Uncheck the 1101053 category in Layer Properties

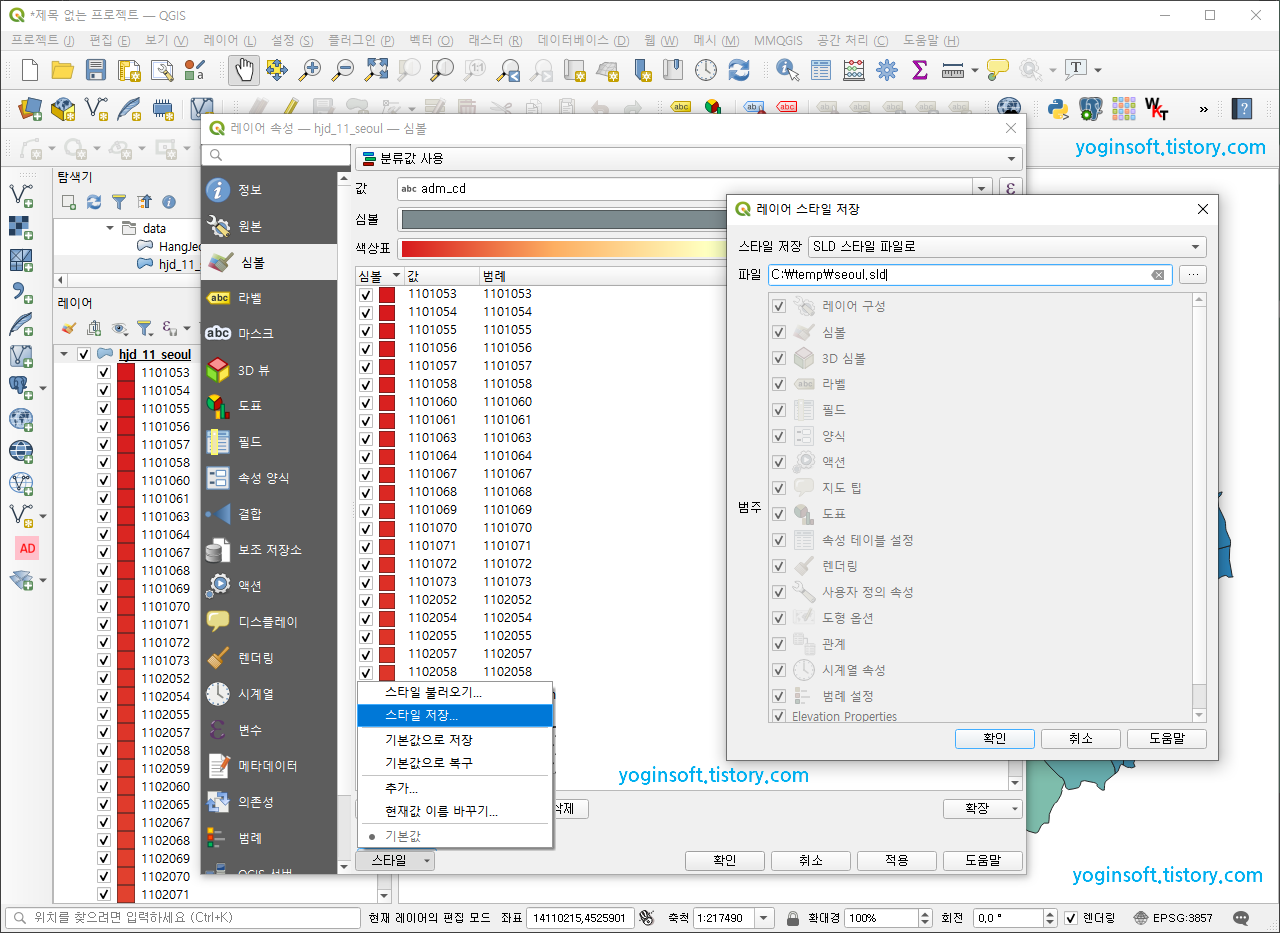(x=366, y=295)
